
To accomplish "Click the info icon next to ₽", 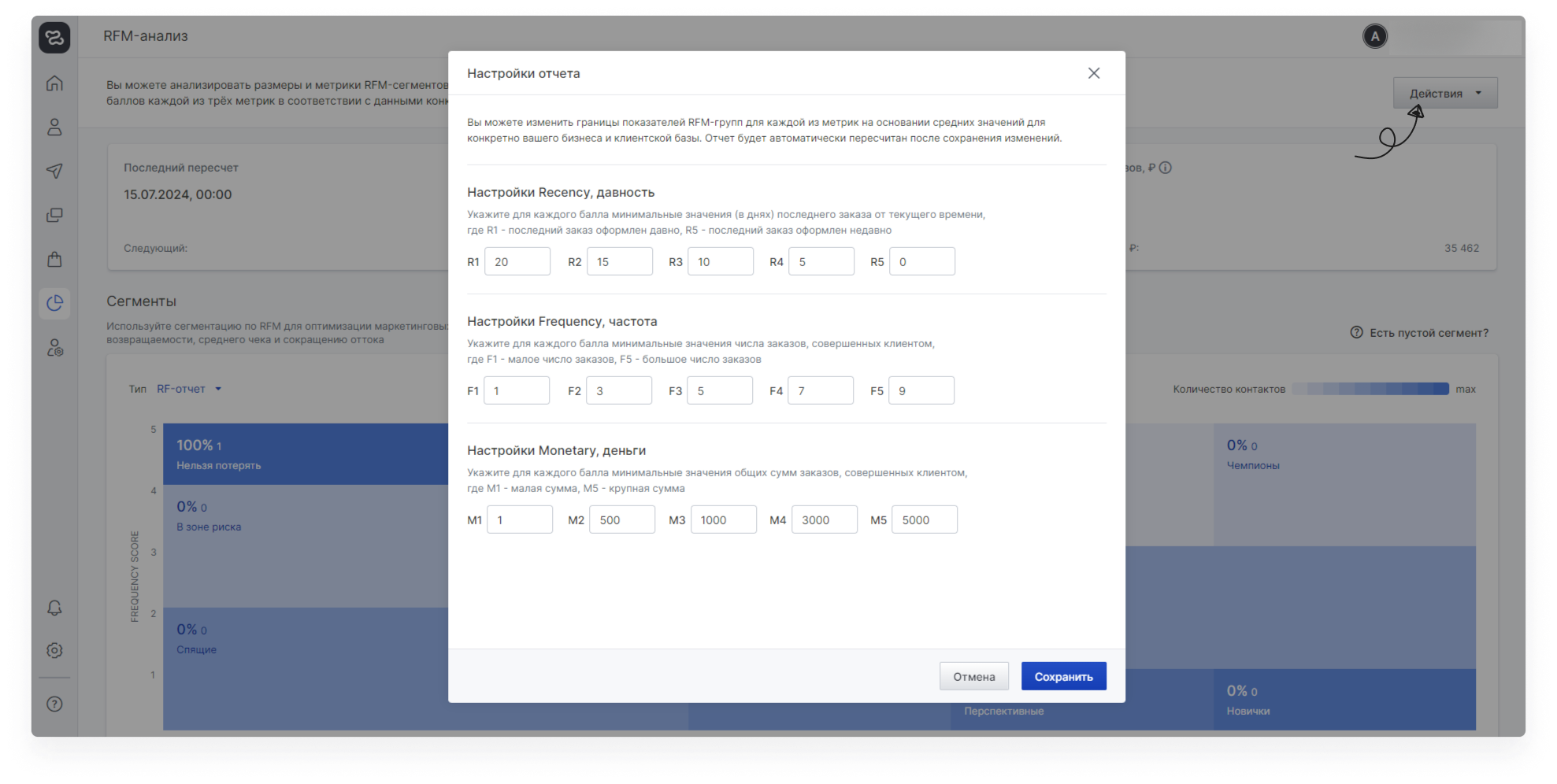I will coord(1166,168).
